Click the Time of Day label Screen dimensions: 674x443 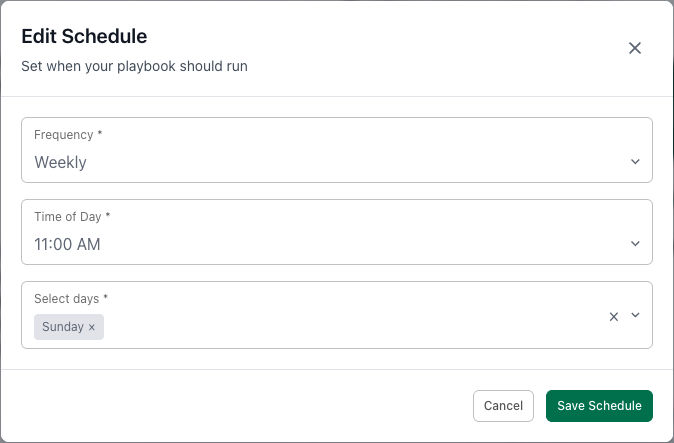click(68, 217)
